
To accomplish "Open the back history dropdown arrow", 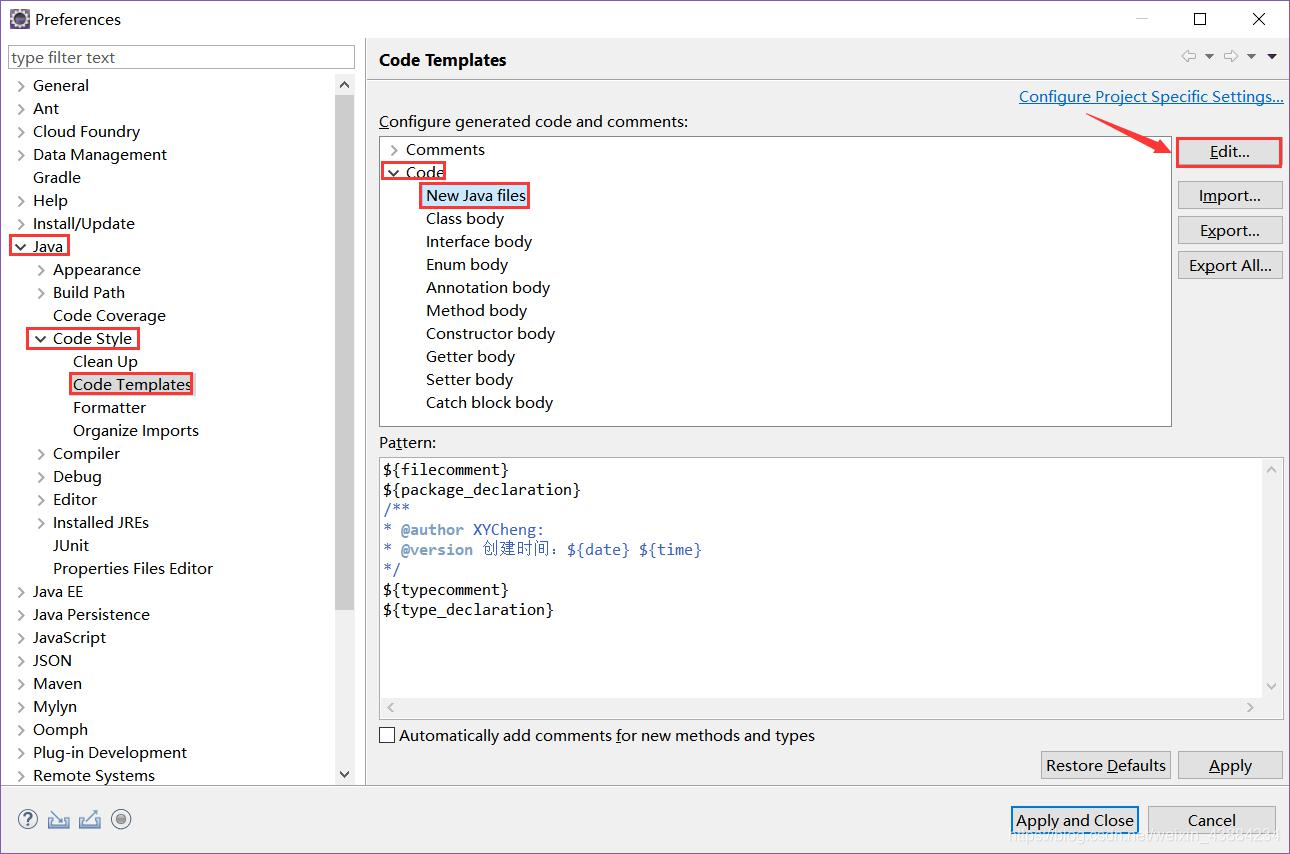I will coord(1209,57).
